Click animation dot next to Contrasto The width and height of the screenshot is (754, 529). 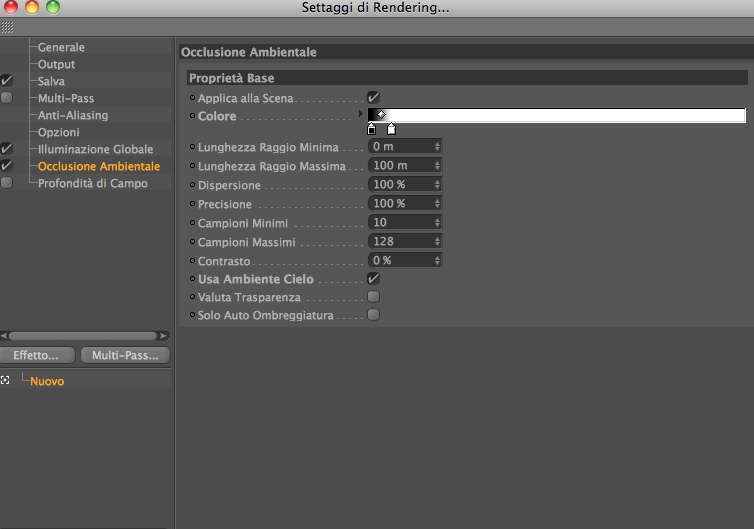pyautogui.click(x=192, y=260)
